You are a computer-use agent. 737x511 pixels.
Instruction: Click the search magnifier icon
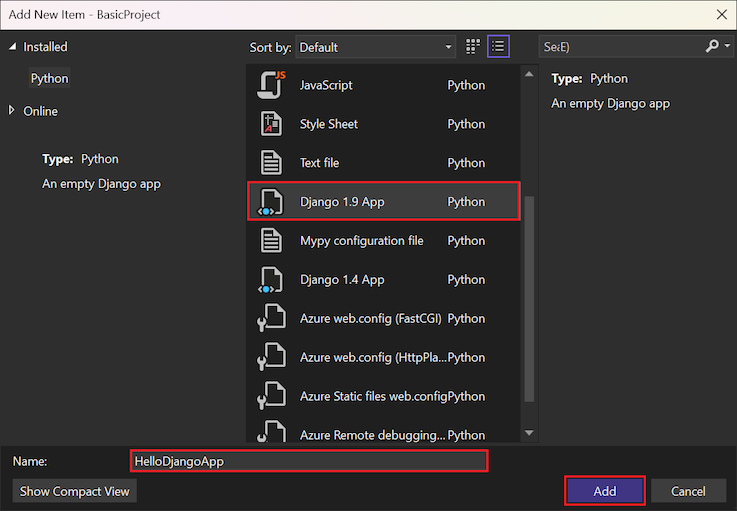click(712, 46)
